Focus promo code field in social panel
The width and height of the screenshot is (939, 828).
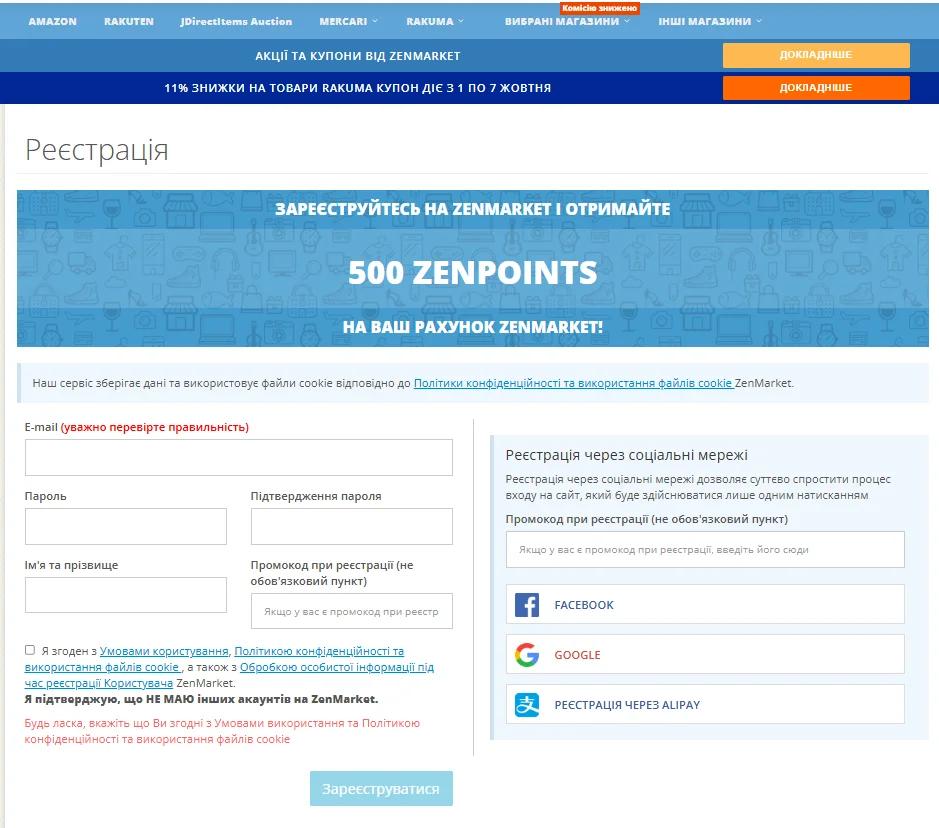705,550
